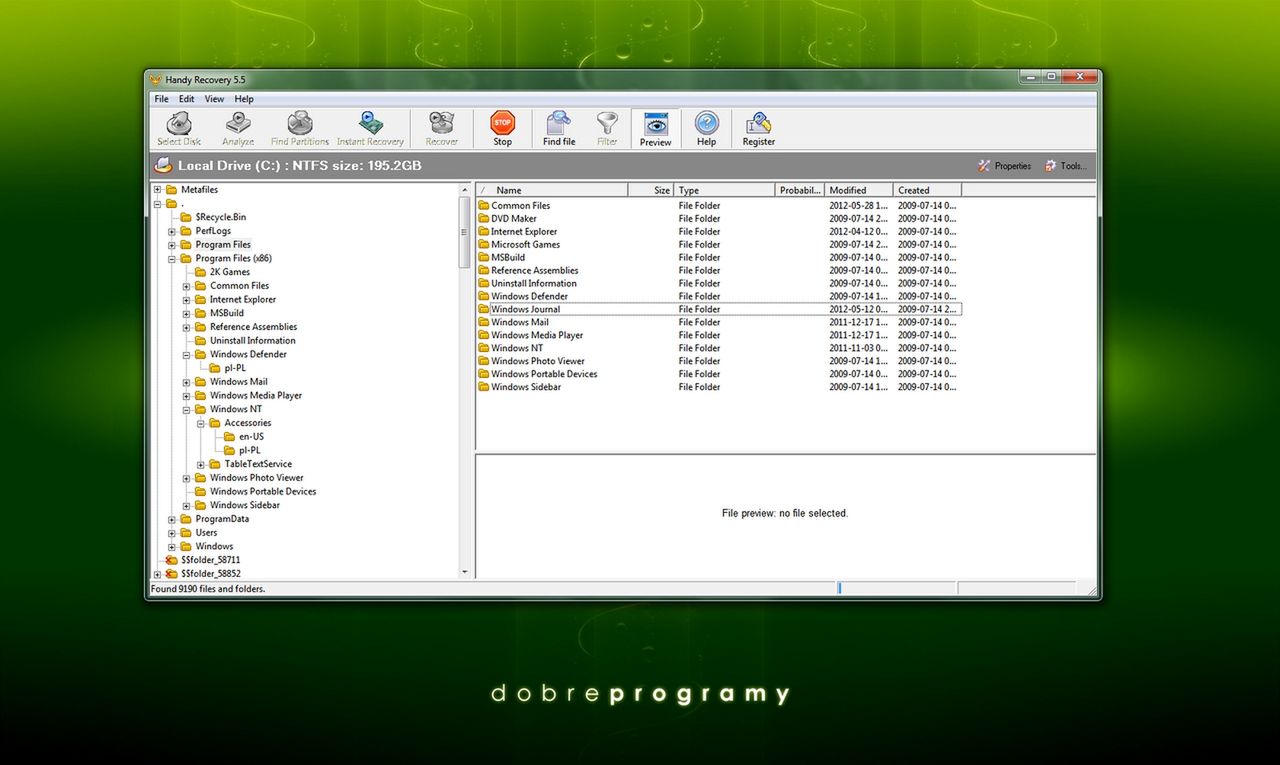Viewport: 1280px width, 765px height.
Task: Open the View menu
Action: [214, 99]
